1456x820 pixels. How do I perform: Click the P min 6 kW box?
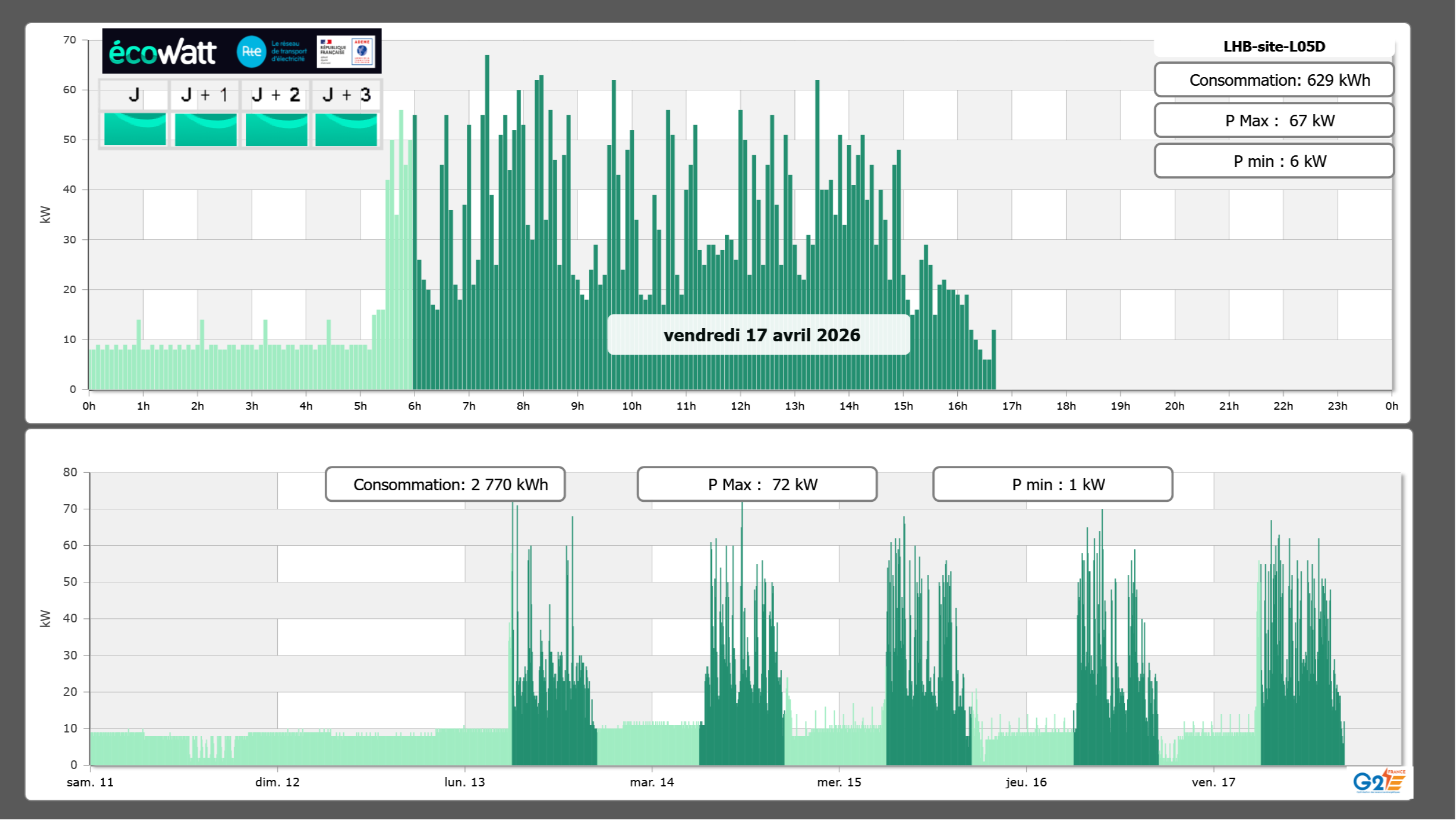pyautogui.click(x=1274, y=161)
